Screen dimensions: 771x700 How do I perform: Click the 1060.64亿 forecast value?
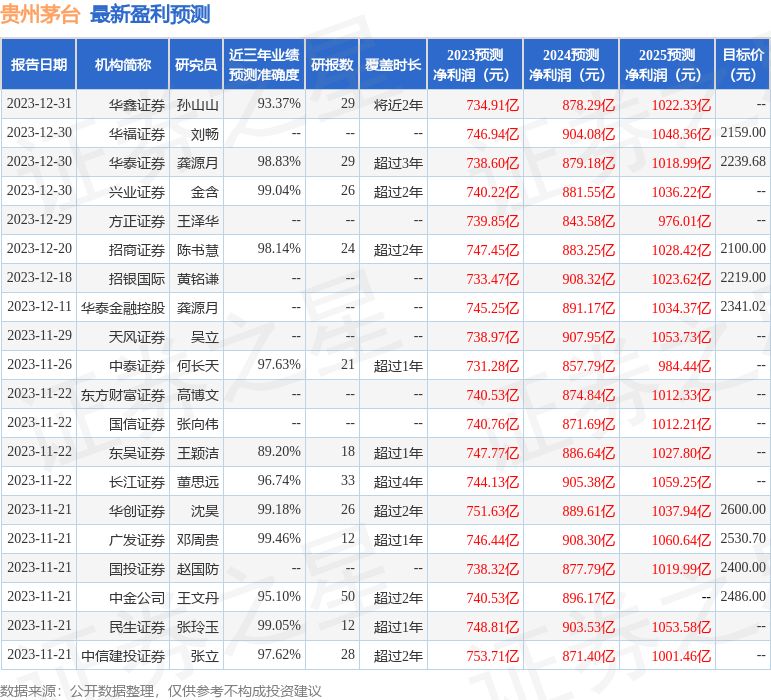click(x=682, y=540)
